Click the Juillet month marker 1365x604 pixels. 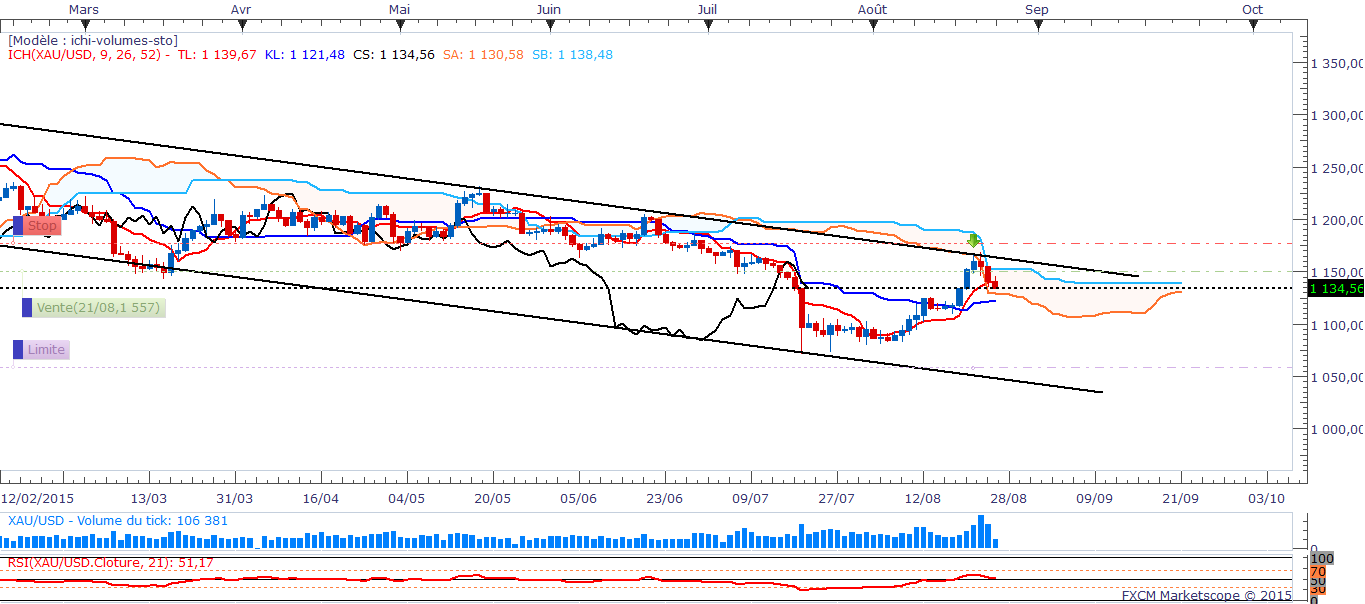point(707,9)
